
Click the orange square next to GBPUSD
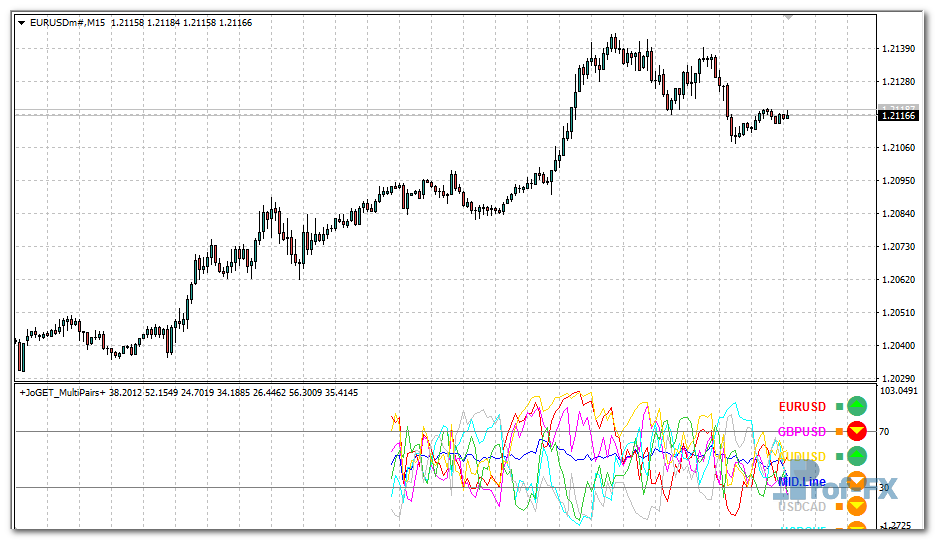coord(839,432)
